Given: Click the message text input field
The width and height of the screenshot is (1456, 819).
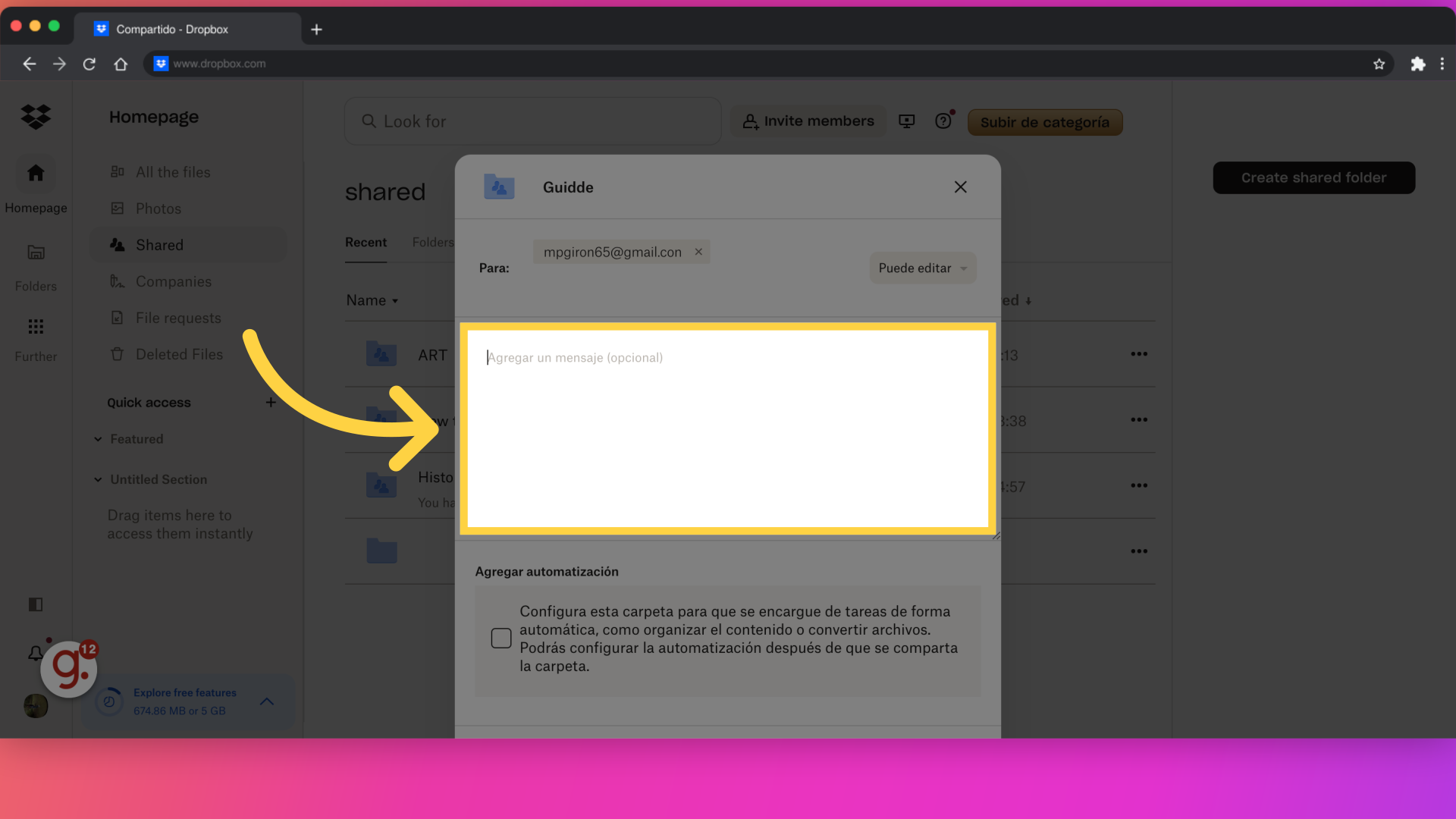Looking at the screenshot, I should [728, 429].
